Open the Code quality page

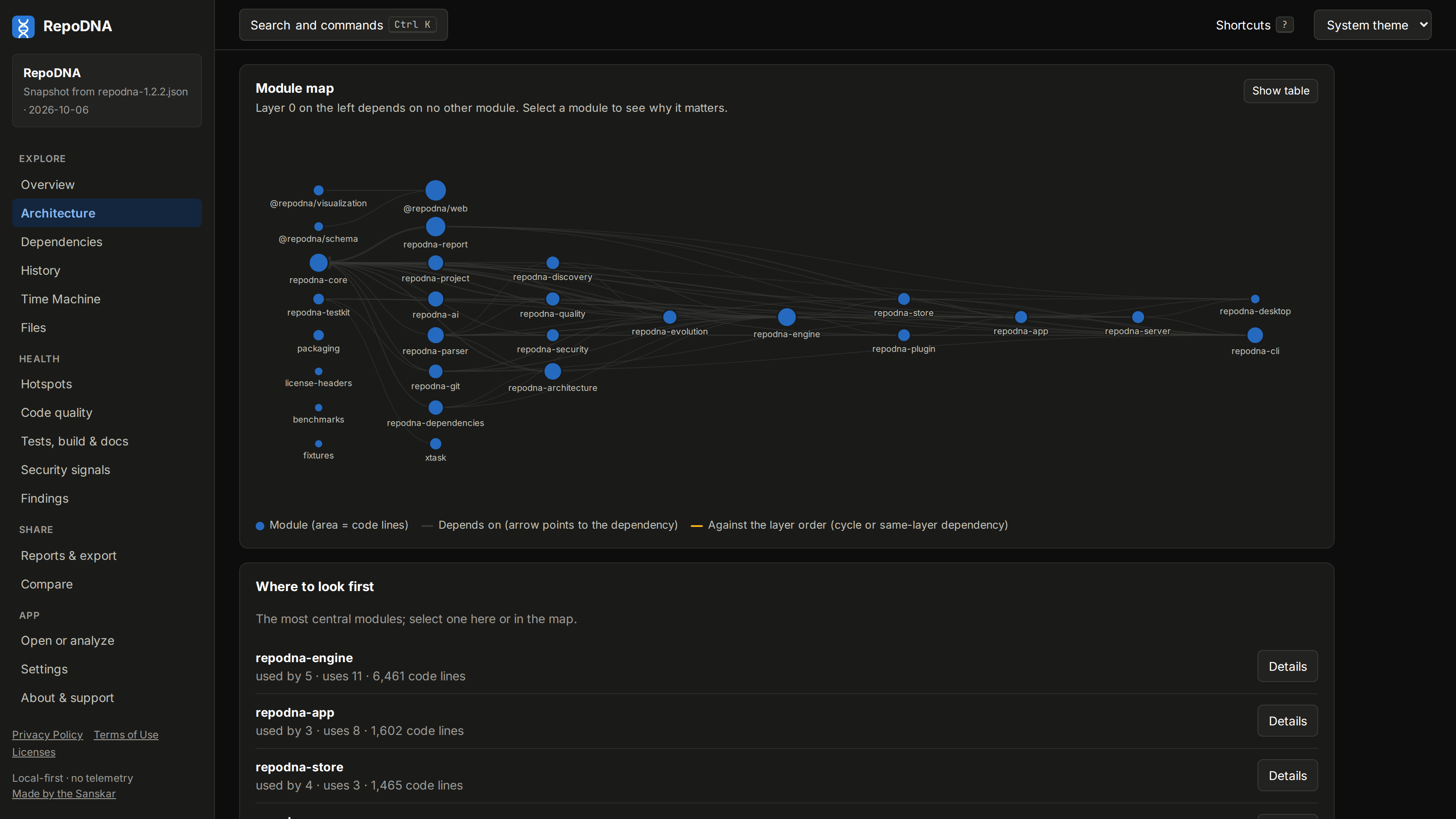107,413
